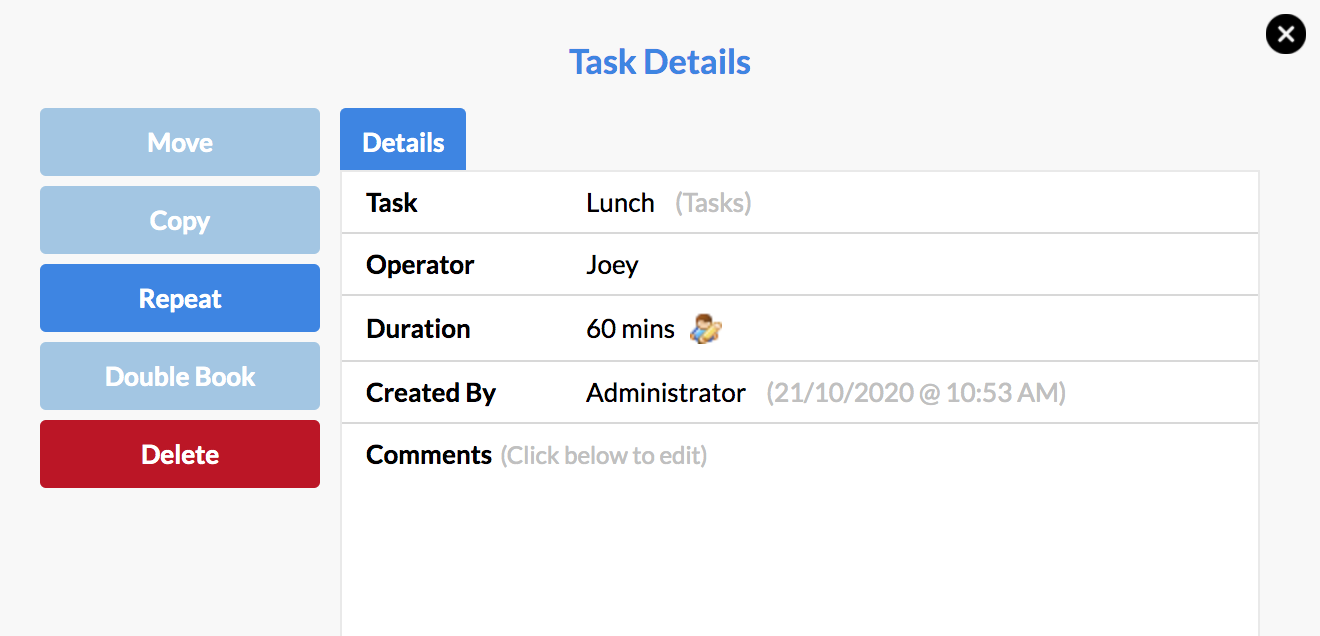Screen dimensions: 1320x636
Task: Close the Task Details dialog with X icon
Action: pos(1285,35)
